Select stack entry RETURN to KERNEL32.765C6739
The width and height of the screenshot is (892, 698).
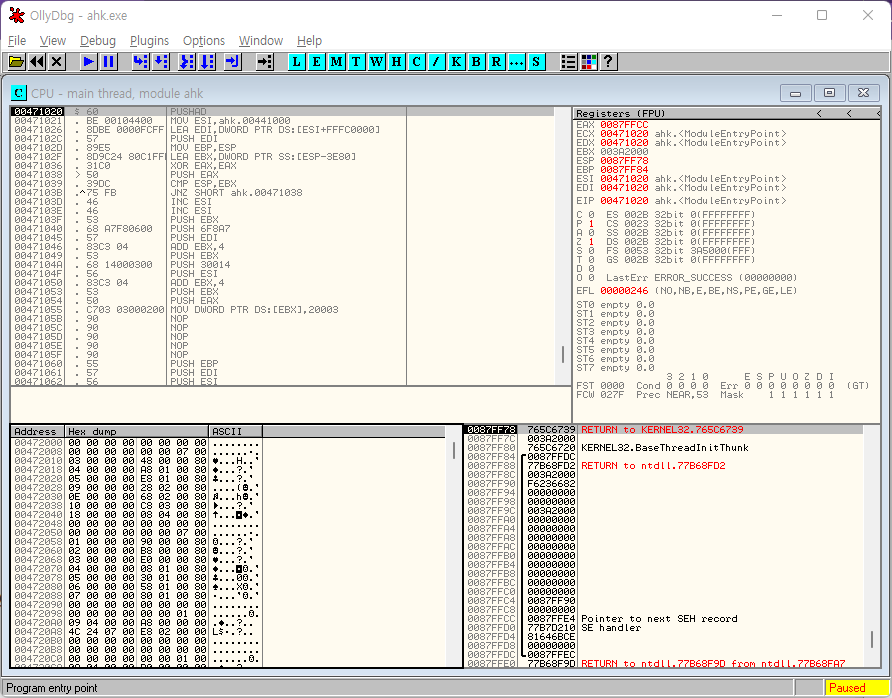663,429
